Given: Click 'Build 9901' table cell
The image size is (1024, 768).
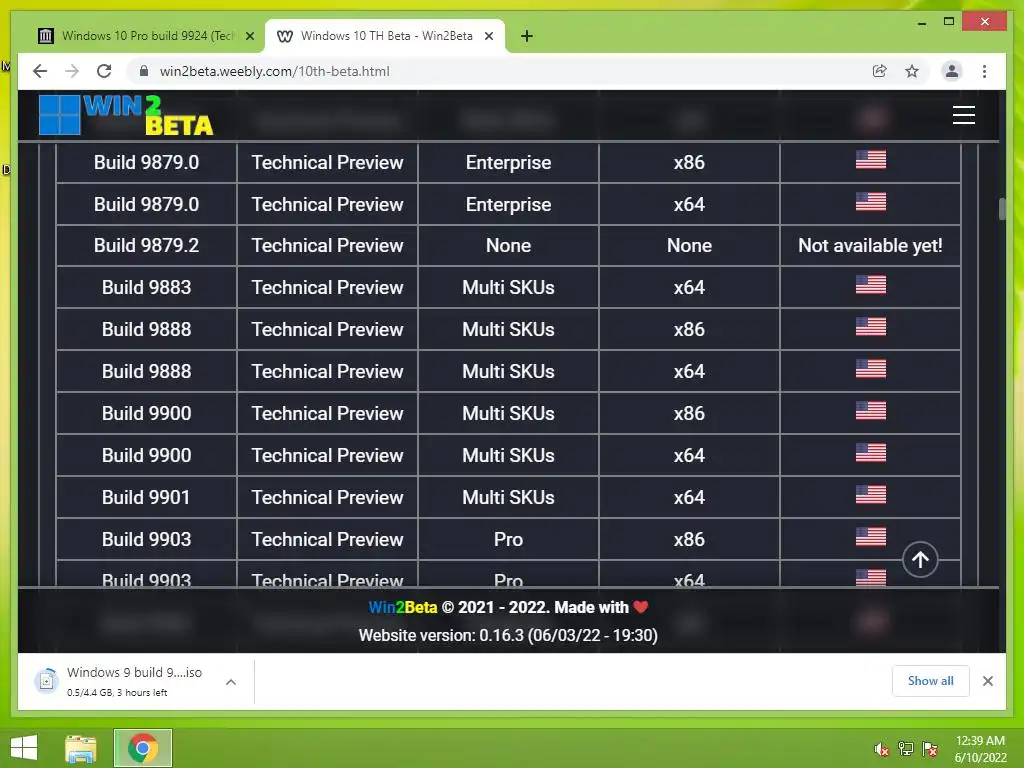Looking at the screenshot, I should pyautogui.click(x=146, y=498).
